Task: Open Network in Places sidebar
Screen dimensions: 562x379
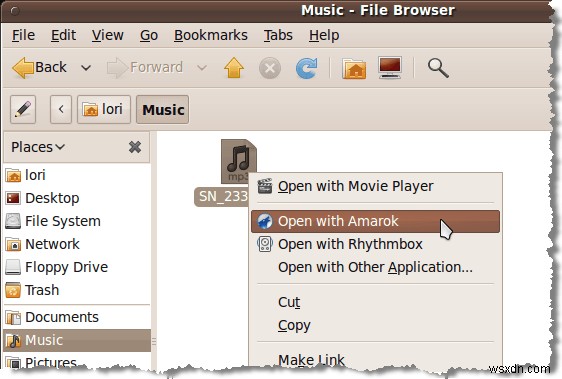Action: tap(77, 244)
